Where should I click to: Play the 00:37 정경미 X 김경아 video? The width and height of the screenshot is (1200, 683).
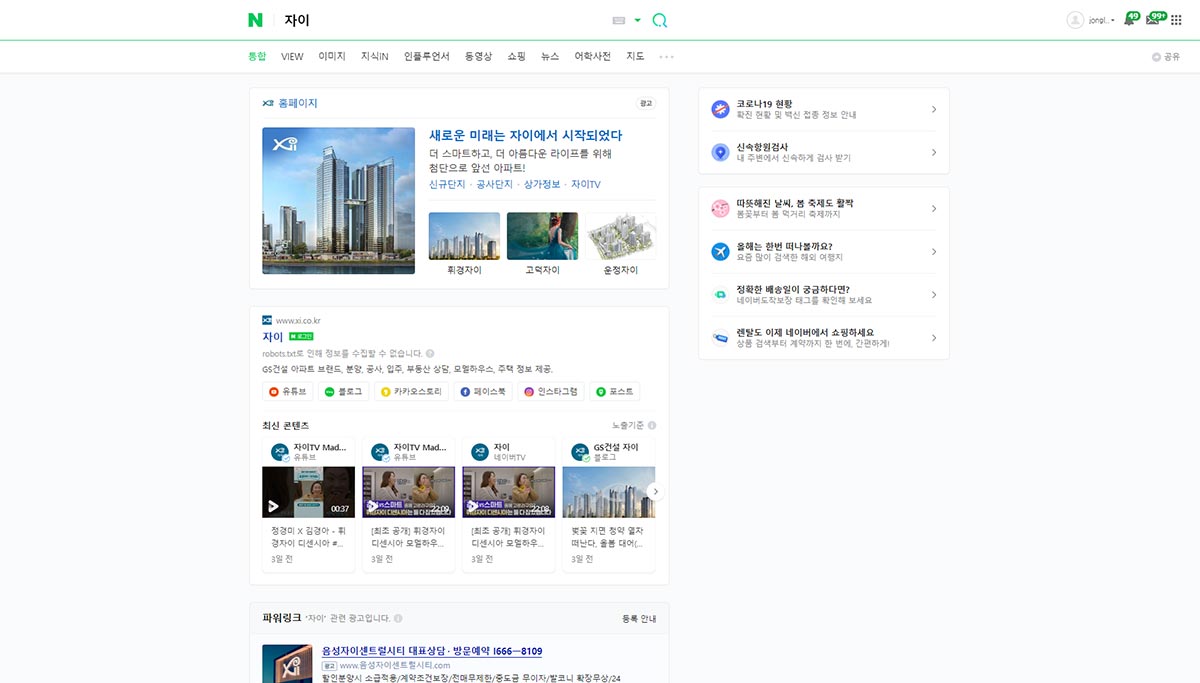(309, 492)
